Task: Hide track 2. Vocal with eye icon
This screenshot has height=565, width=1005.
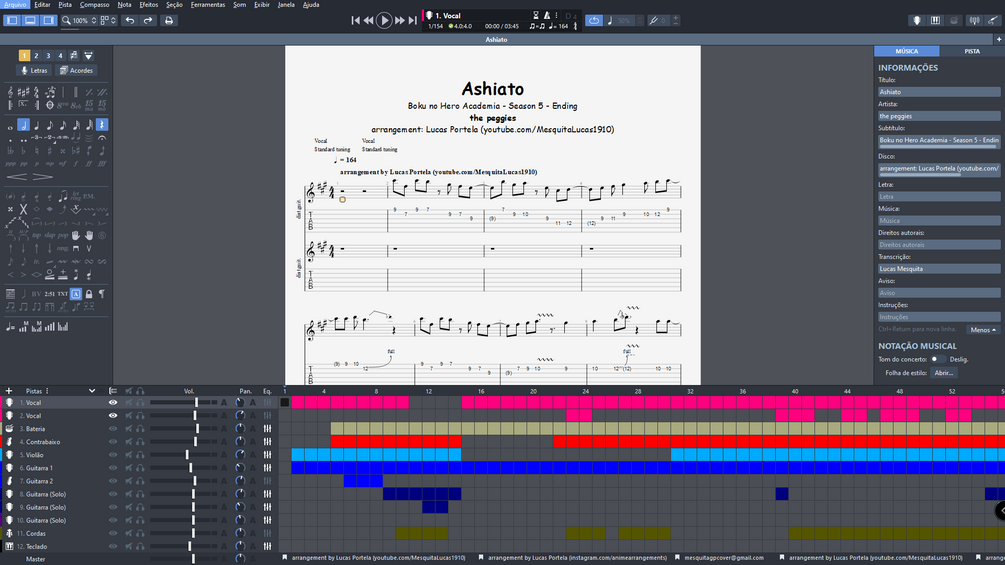Action: pyautogui.click(x=113, y=416)
